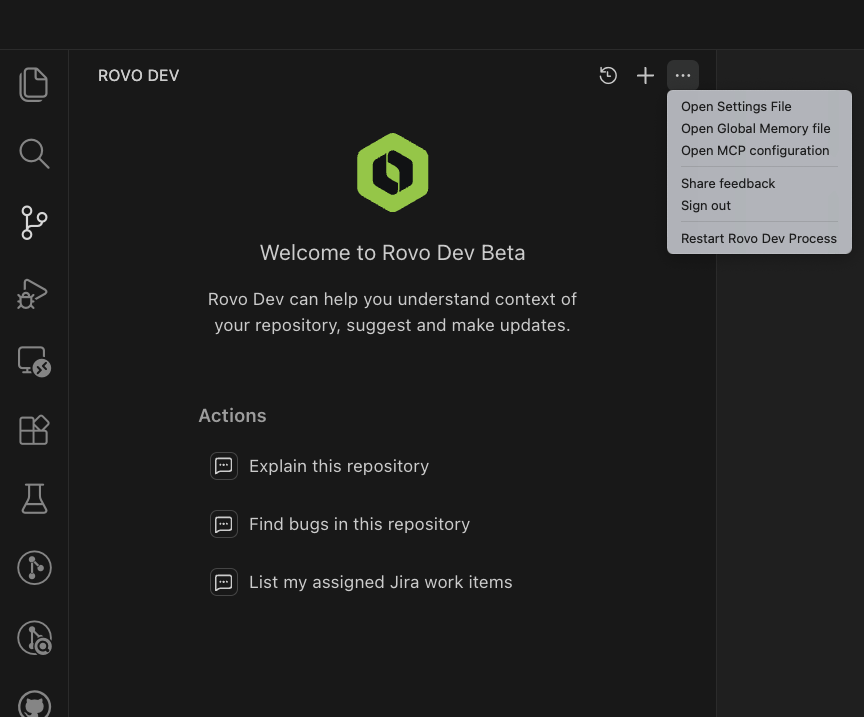Select Restart Rovo Dev Process

tap(759, 239)
